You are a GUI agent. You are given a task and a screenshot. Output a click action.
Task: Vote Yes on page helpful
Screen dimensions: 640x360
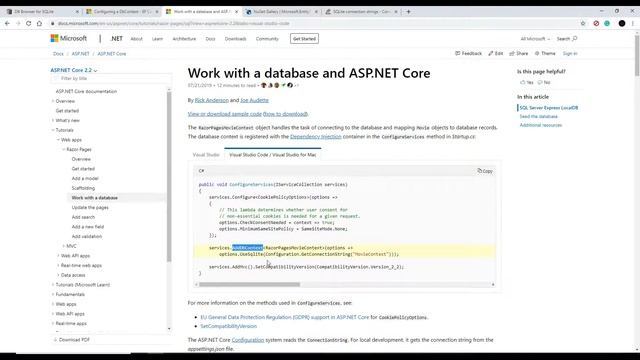(x=527, y=82)
